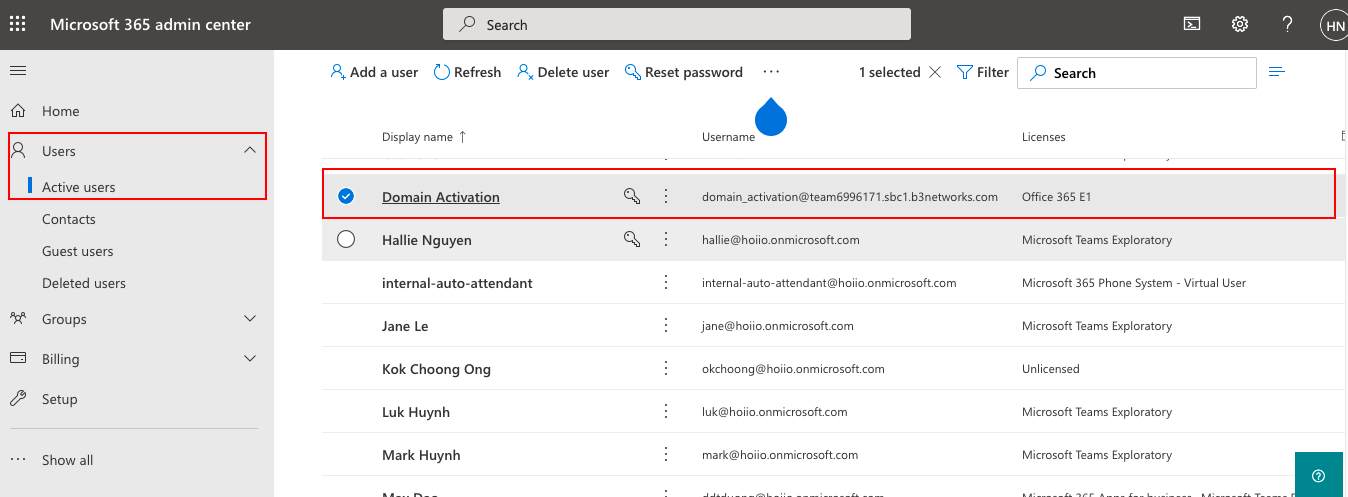The image size is (1348, 497).
Task: Go to Home in navigation
Action: click(x=60, y=111)
